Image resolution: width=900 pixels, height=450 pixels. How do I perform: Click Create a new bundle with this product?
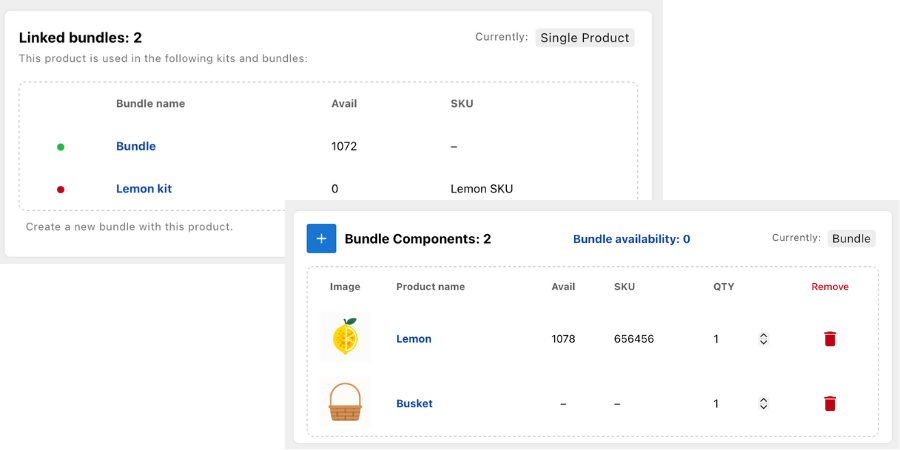129,227
